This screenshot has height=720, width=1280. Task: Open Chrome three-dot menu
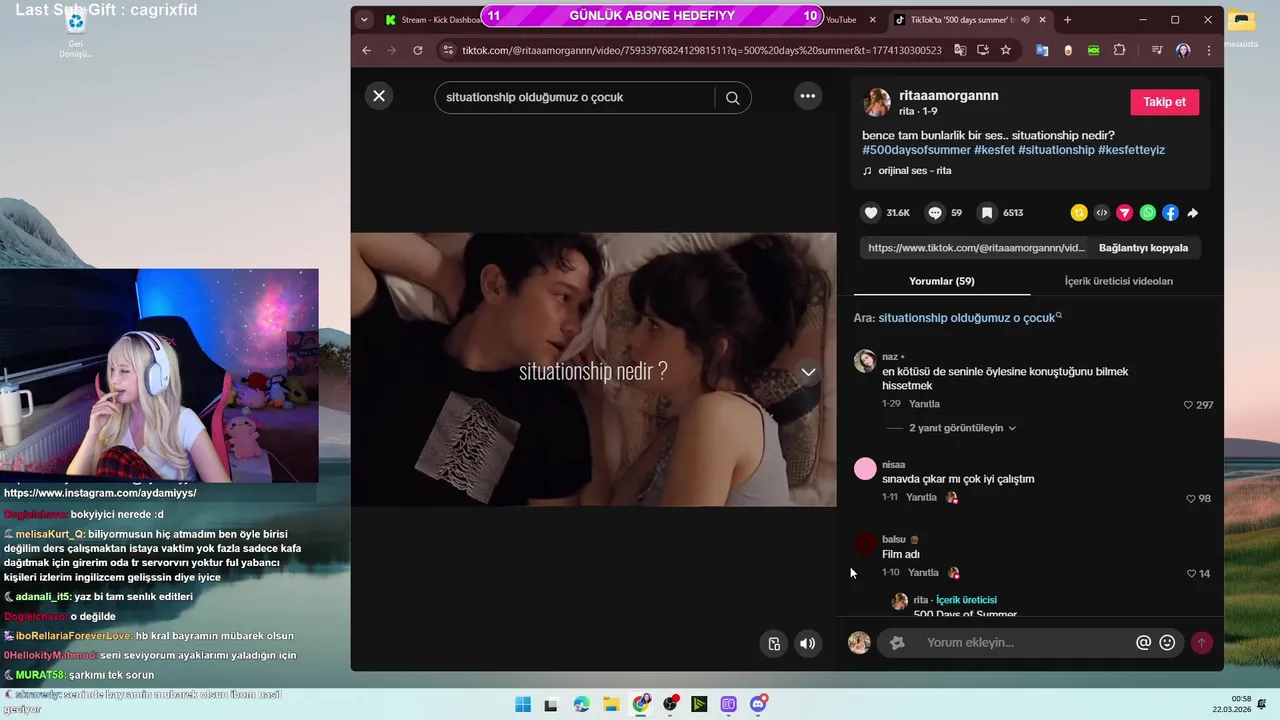pos(1209,50)
